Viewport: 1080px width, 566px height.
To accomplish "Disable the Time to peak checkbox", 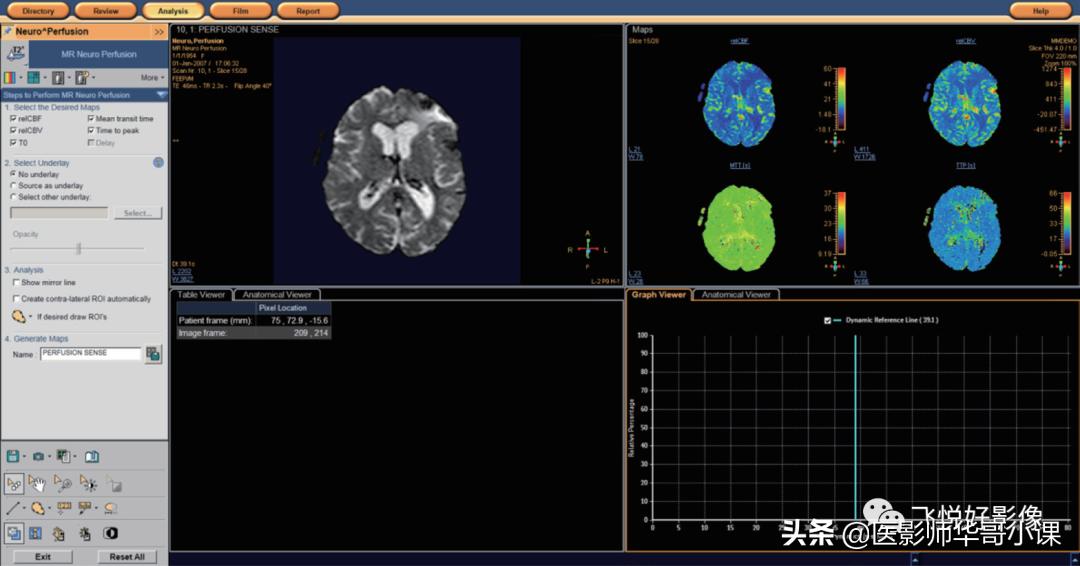I will [x=91, y=131].
